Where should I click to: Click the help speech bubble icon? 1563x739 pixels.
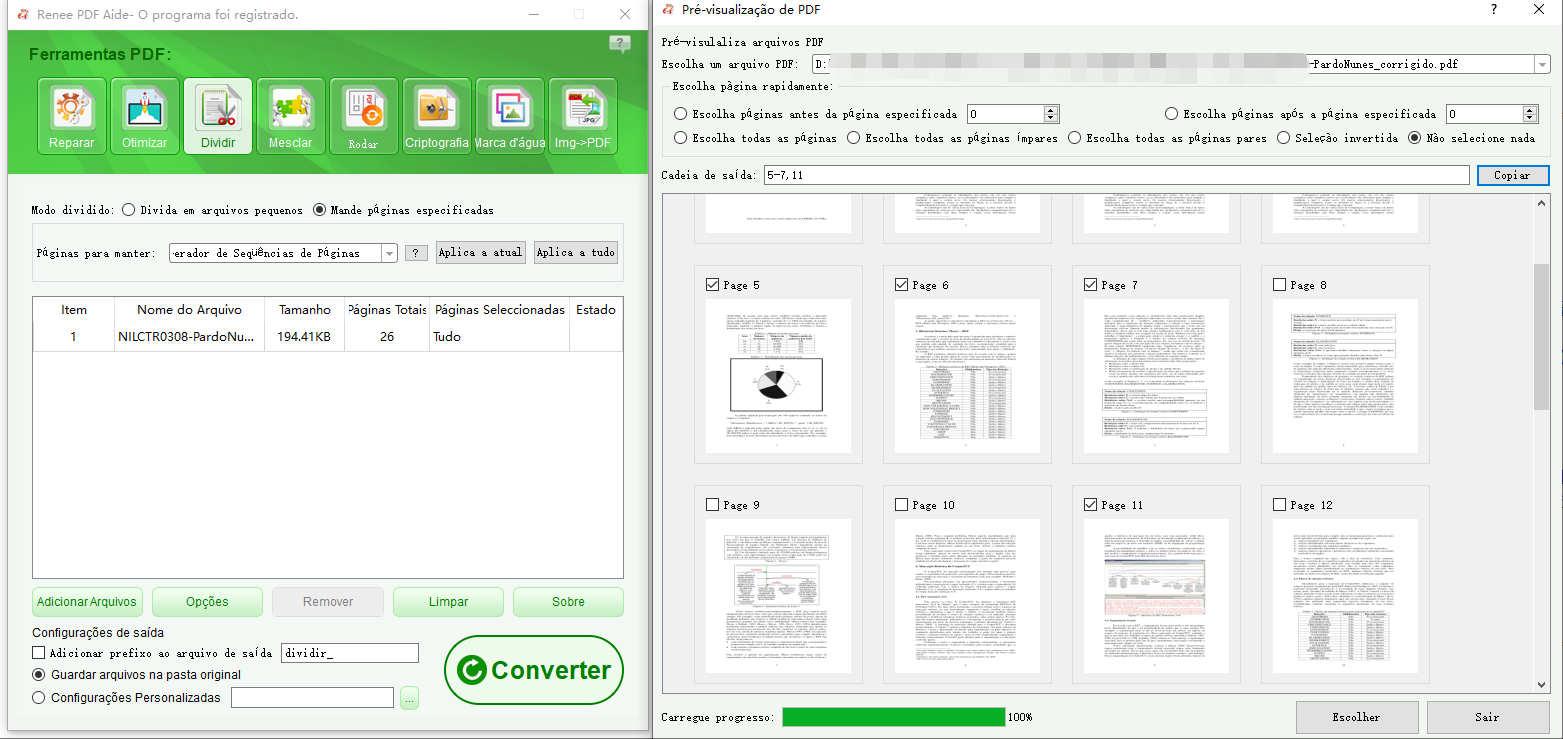pyautogui.click(x=620, y=44)
